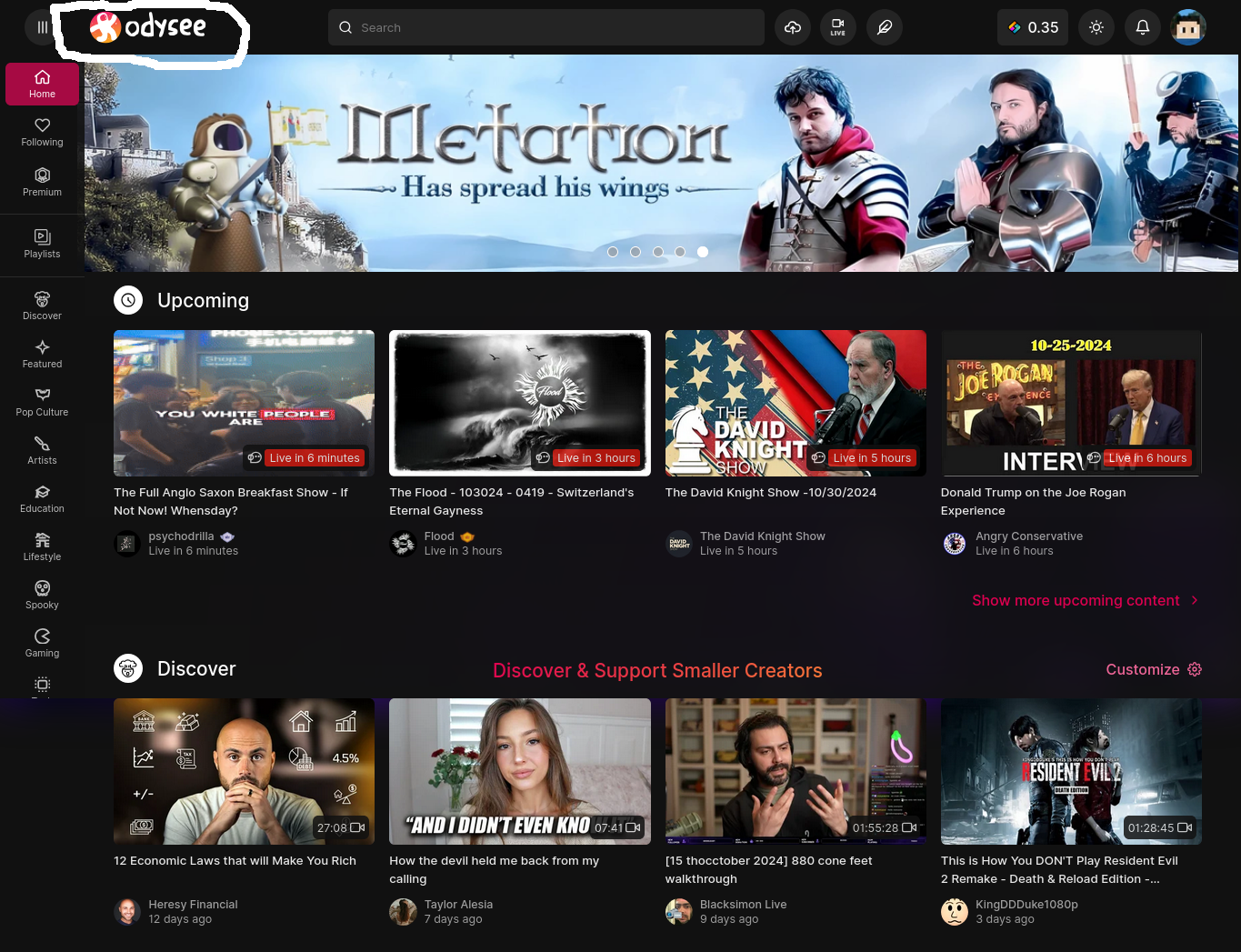The image size is (1241, 952).
Task: Open Trump on Joe Rogan thumbnail
Action: pyautogui.click(x=1071, y=403)
